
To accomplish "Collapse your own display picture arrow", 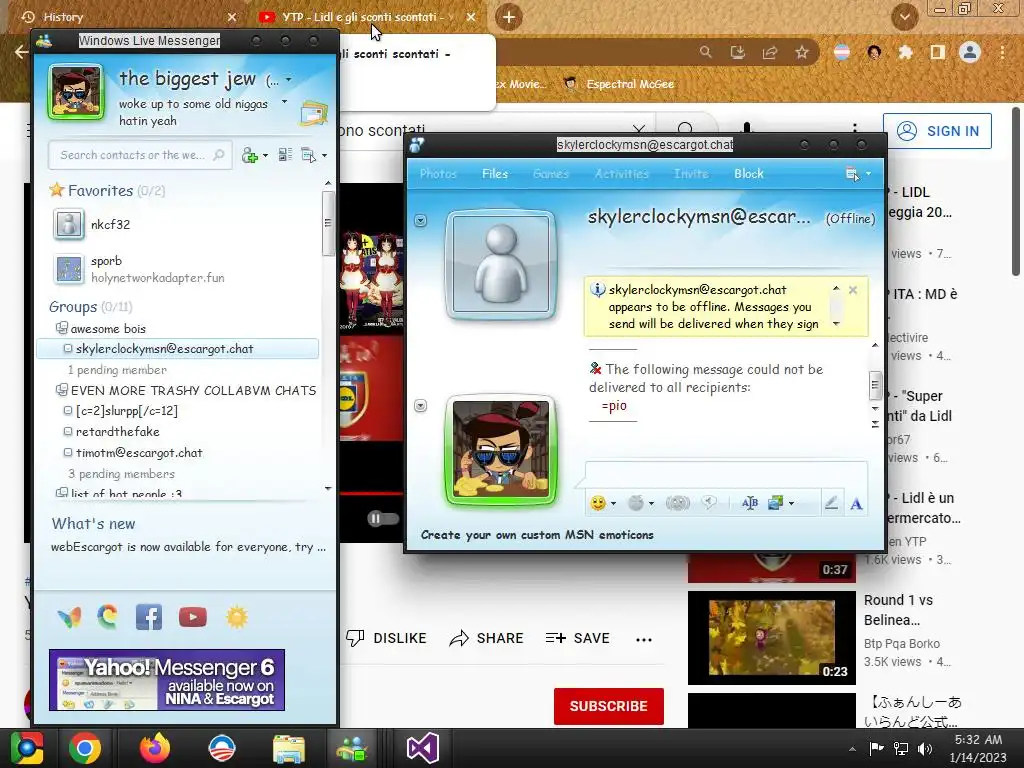I will (x=421, y=406).
